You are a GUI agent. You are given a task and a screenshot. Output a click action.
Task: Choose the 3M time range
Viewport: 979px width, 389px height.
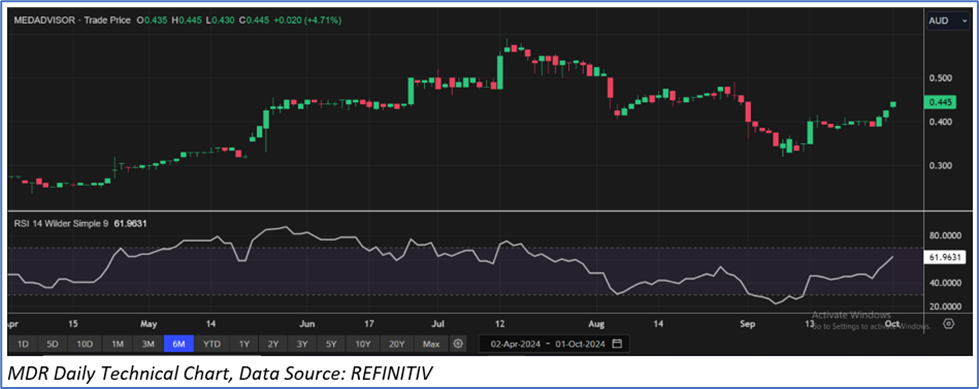(x=148, y=343)
